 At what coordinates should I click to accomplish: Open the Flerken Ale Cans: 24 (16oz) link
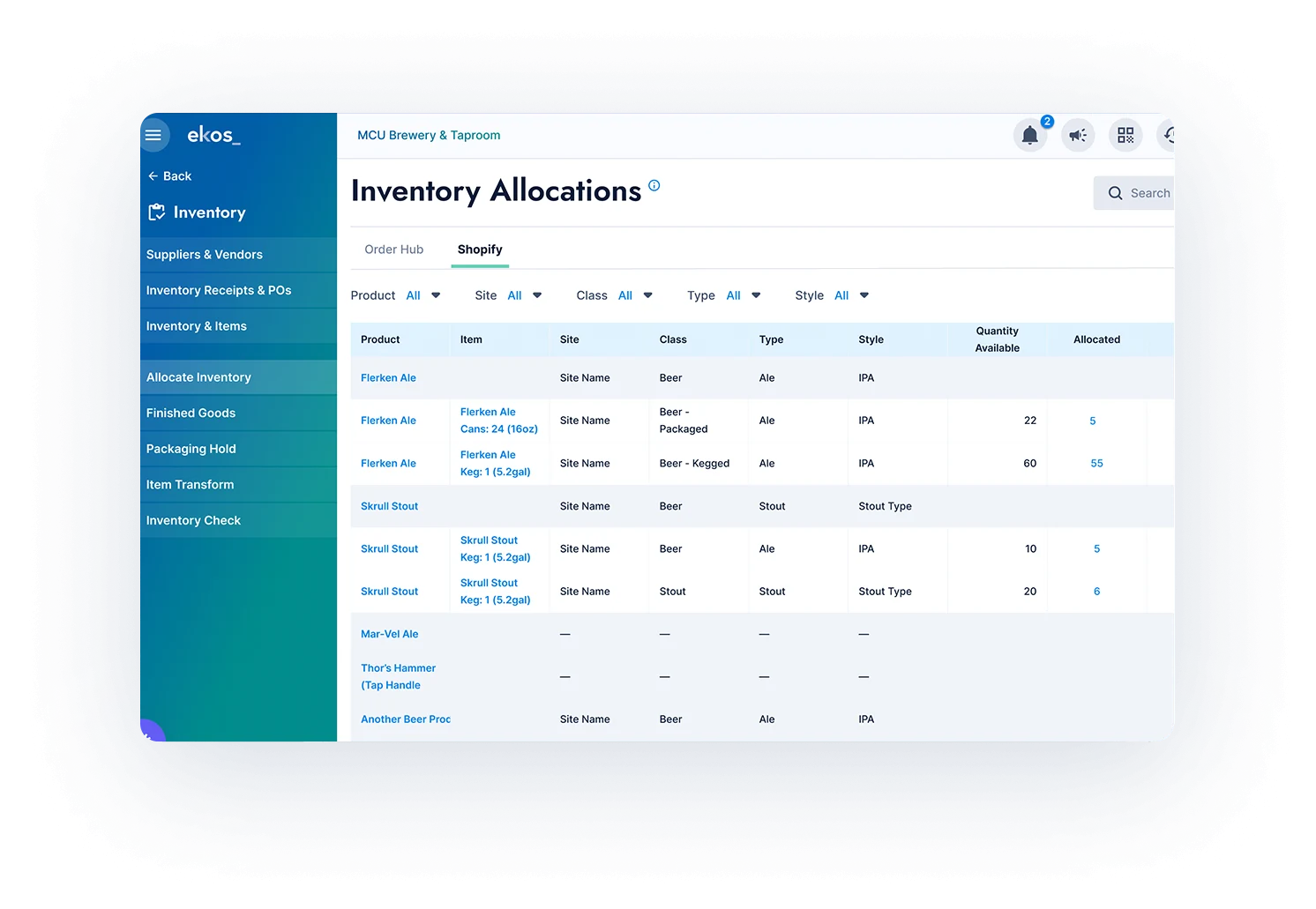(498, 421)
